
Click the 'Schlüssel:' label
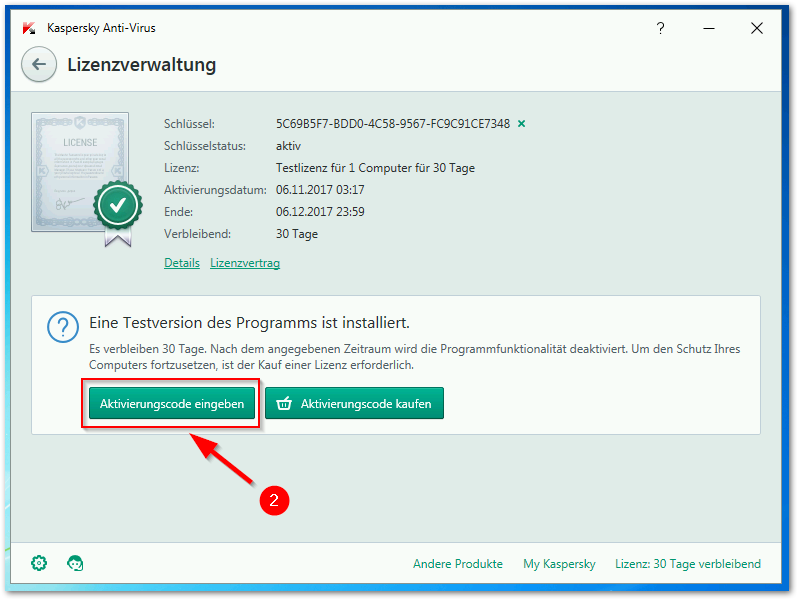189,124
